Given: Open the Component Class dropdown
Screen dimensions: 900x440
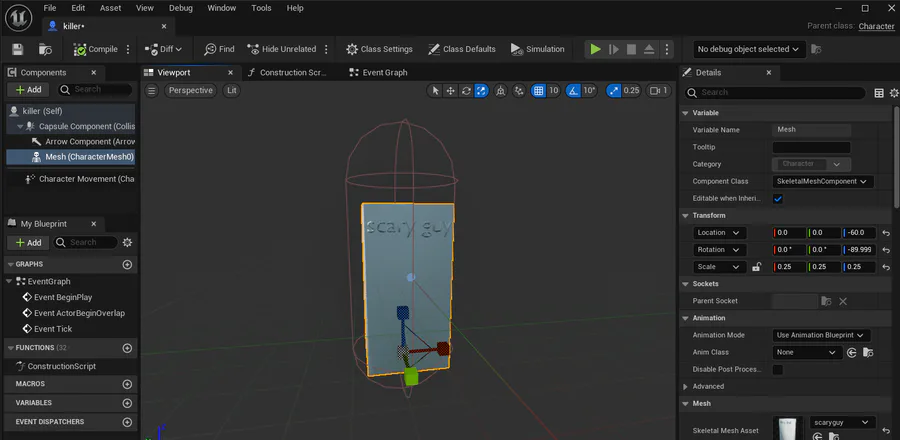Looking at the screenshot, I should click(823, 181).
